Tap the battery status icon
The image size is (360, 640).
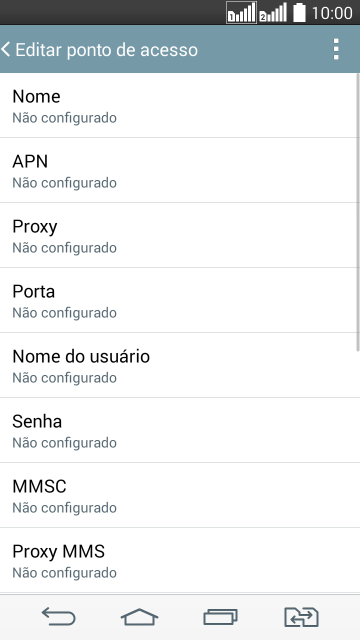299,13
